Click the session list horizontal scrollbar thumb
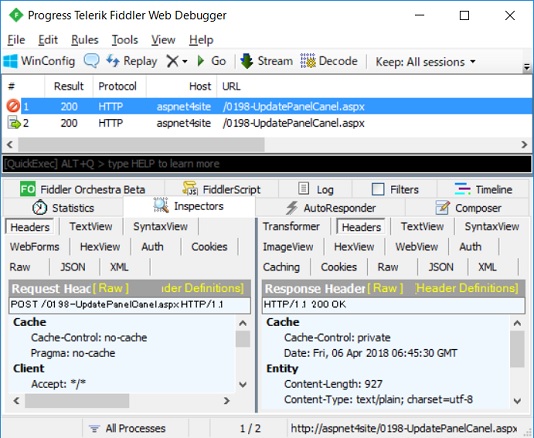This screenshot has height=438, width=534. click(141, 144)
